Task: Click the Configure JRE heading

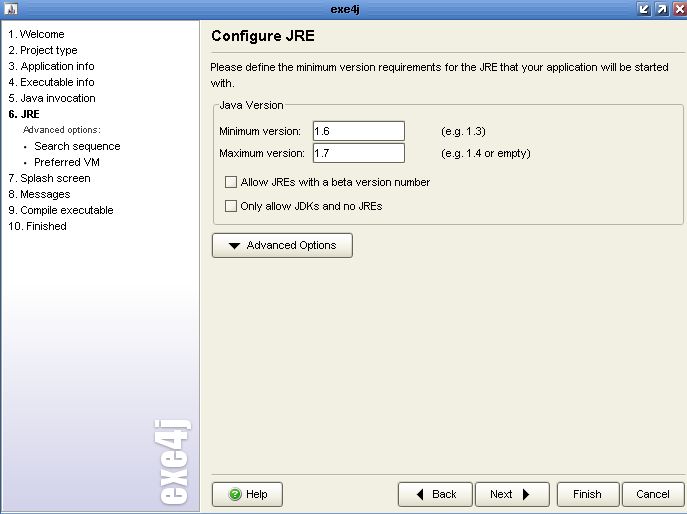Action: pos(263,36)
